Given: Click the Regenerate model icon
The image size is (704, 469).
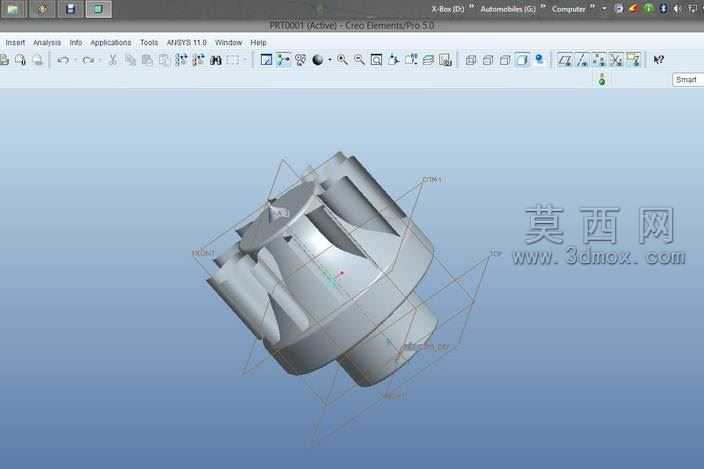Looking at the screenshot, I should coord(181,60).
